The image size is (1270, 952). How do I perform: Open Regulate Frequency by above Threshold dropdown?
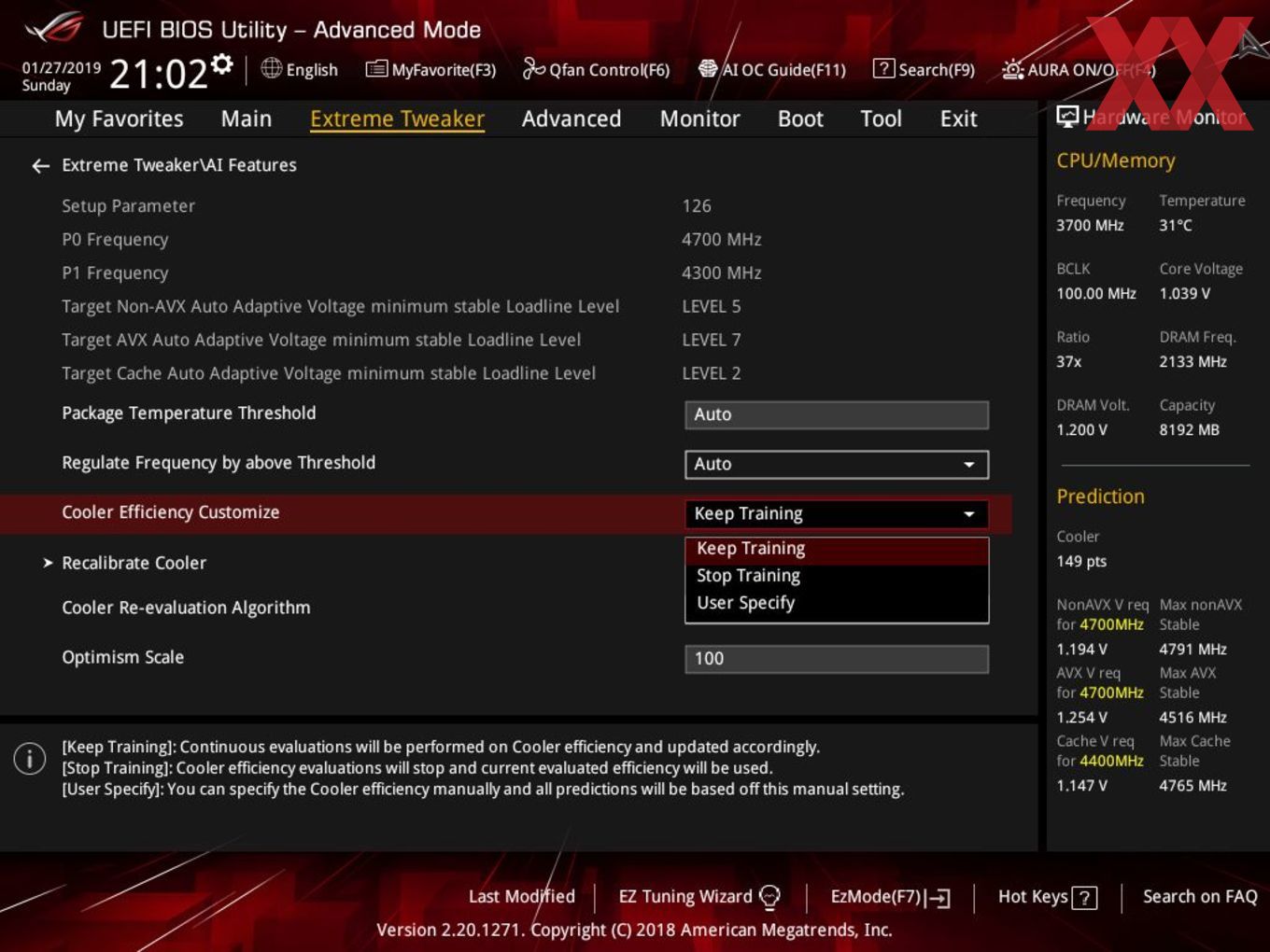837,464
